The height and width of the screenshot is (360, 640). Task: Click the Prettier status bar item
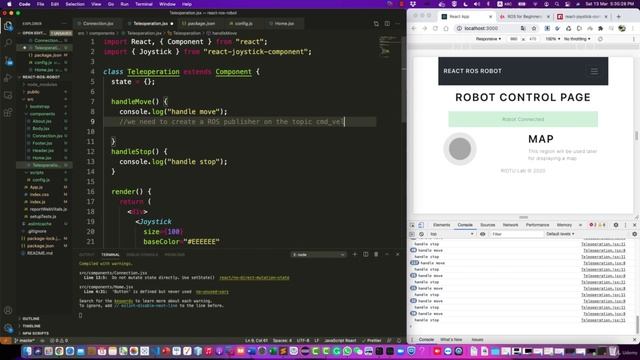(x=371, y=340)
